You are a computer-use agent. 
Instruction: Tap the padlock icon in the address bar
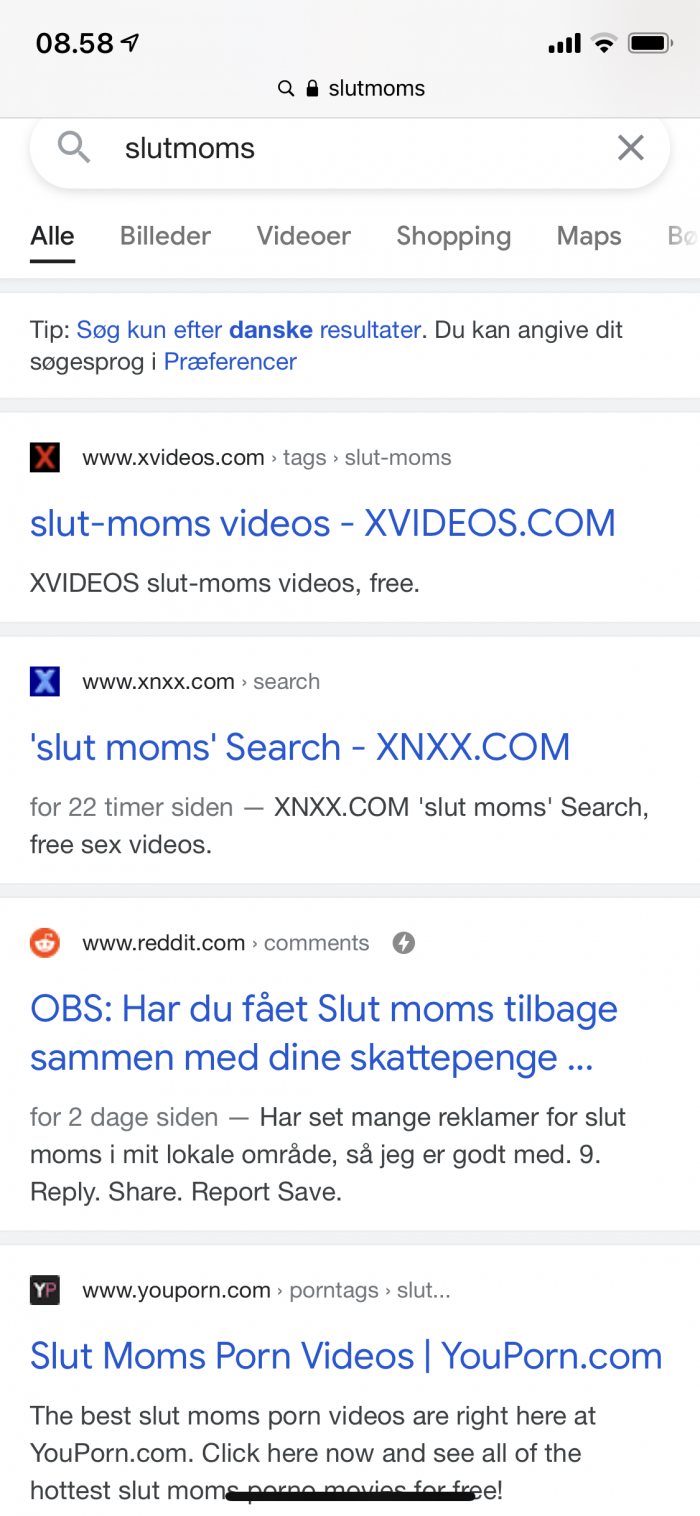(x=312, y=88)
